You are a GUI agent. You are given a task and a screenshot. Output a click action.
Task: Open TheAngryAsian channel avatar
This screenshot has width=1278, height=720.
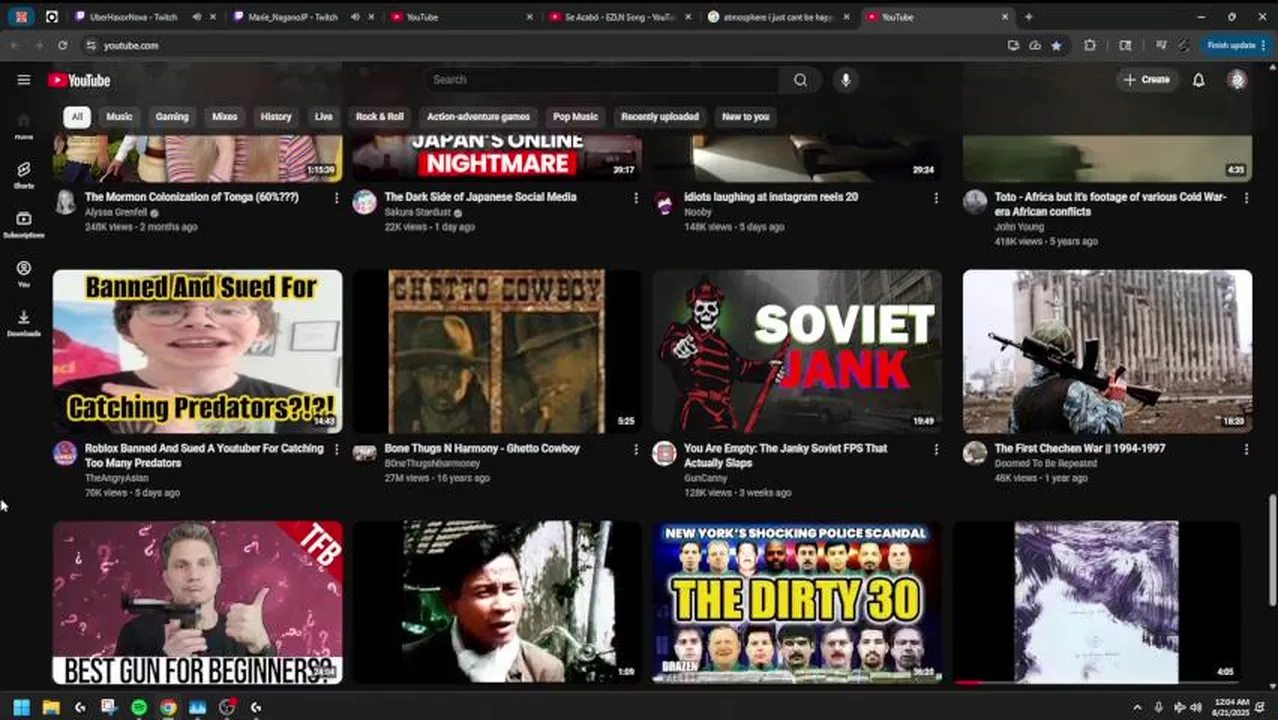tap(65, 453)
